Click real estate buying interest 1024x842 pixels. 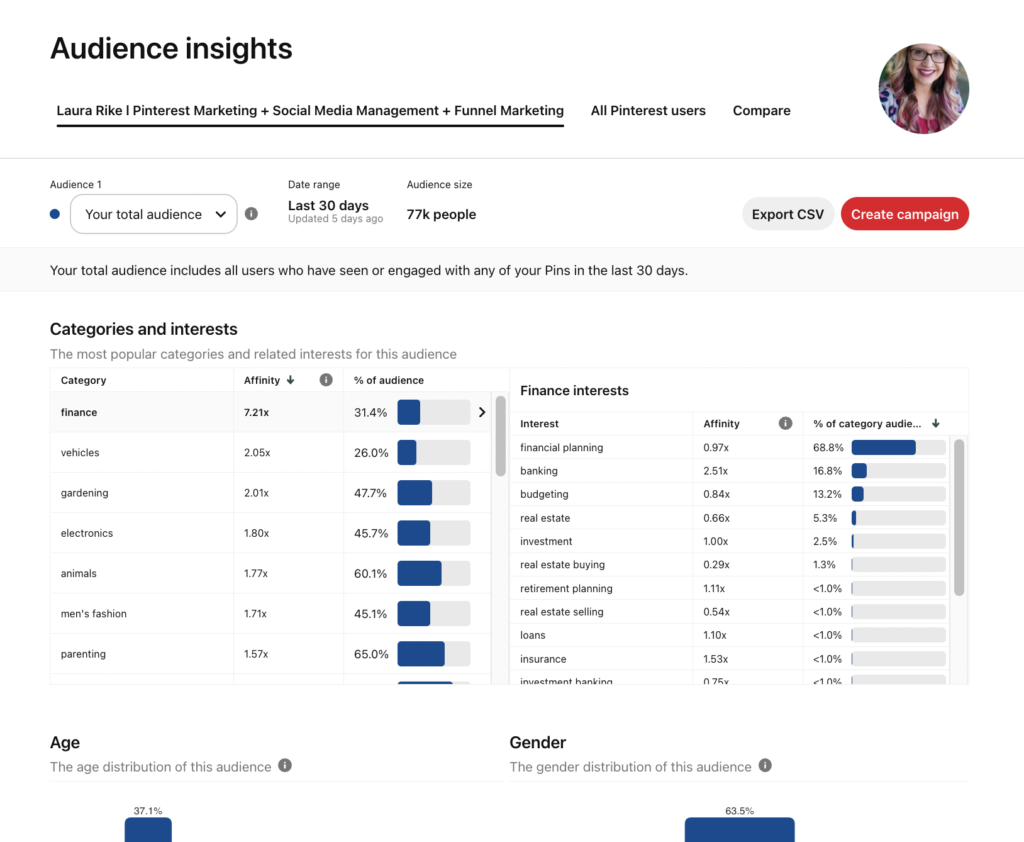(x=730, y=565)
